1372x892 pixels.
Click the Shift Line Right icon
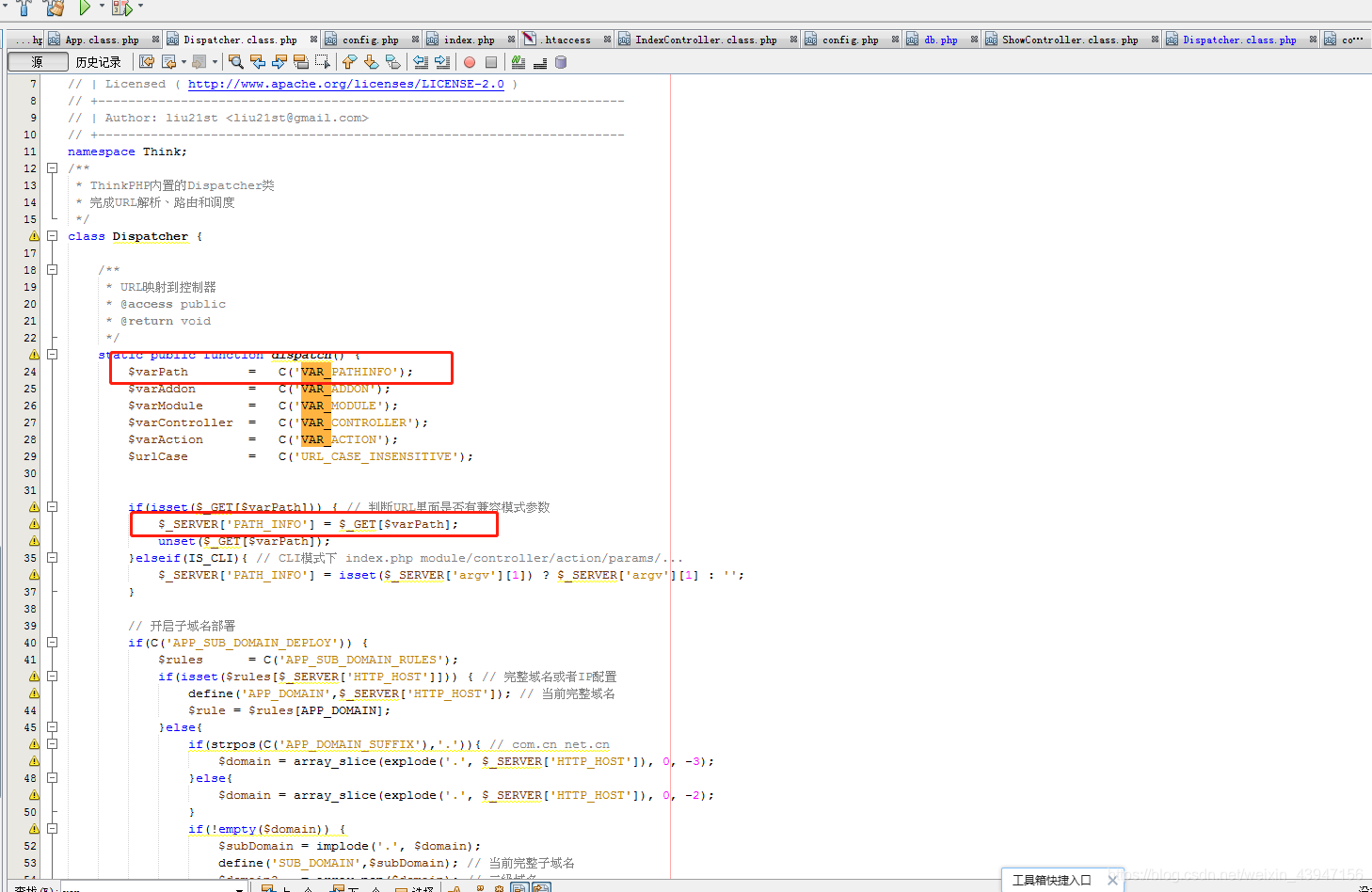point(442,62)
